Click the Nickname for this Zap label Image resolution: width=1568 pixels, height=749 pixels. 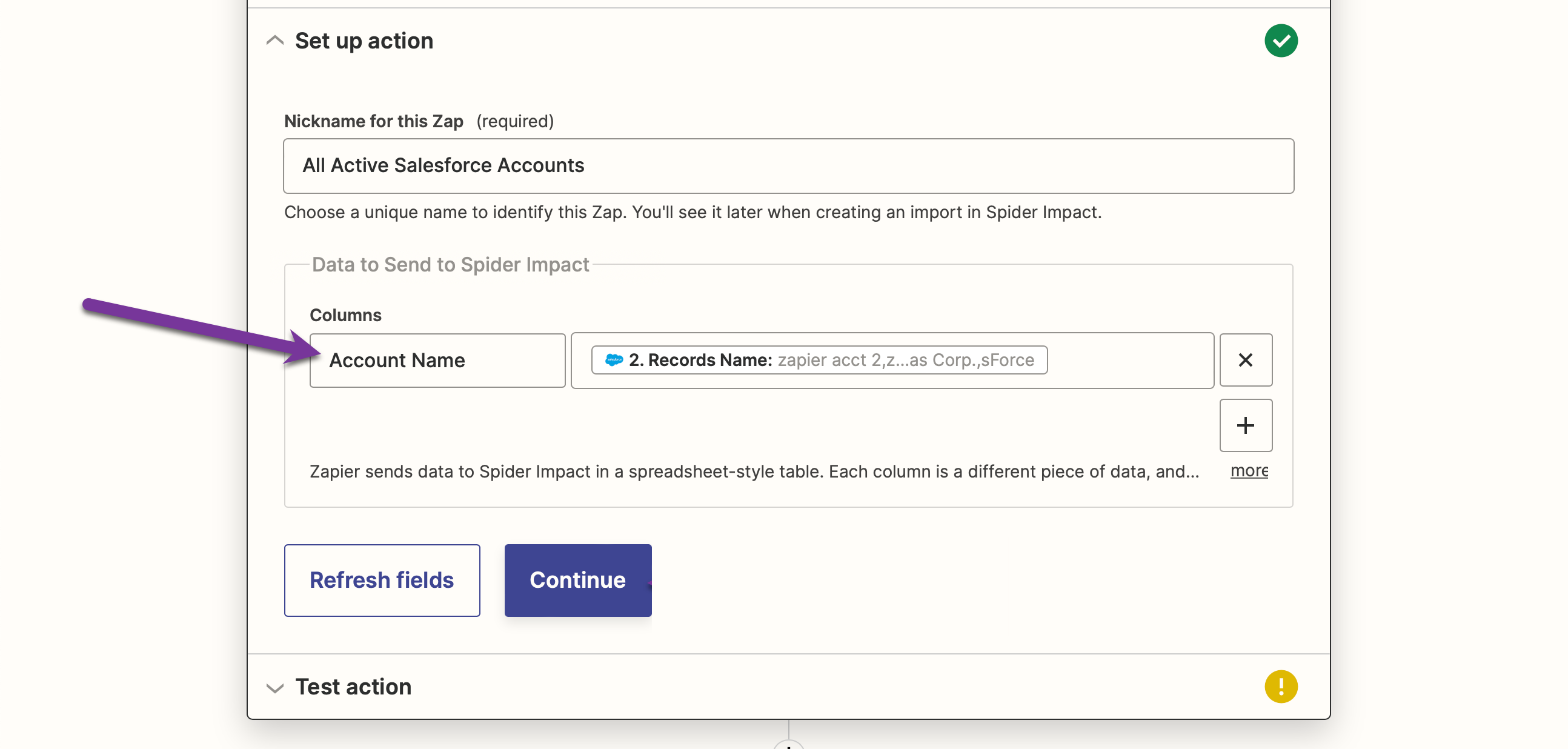point(373,121)
